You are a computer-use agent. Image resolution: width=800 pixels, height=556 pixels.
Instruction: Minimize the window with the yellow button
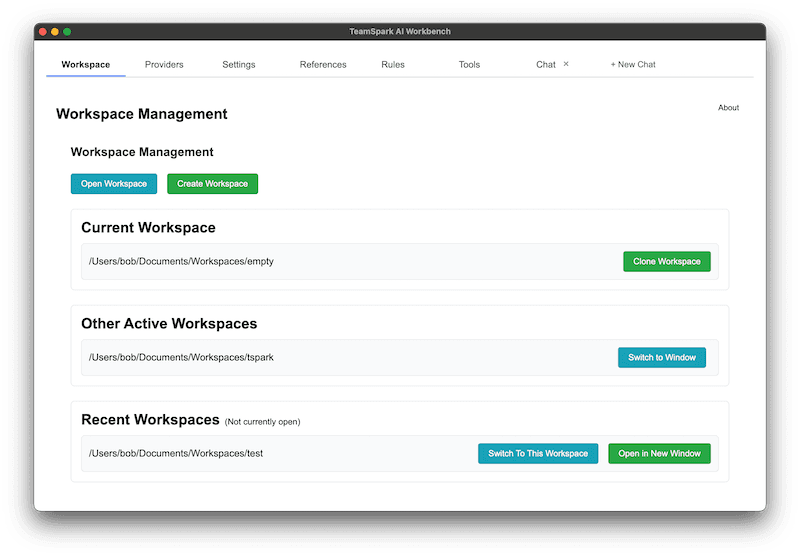click(55, 32)
